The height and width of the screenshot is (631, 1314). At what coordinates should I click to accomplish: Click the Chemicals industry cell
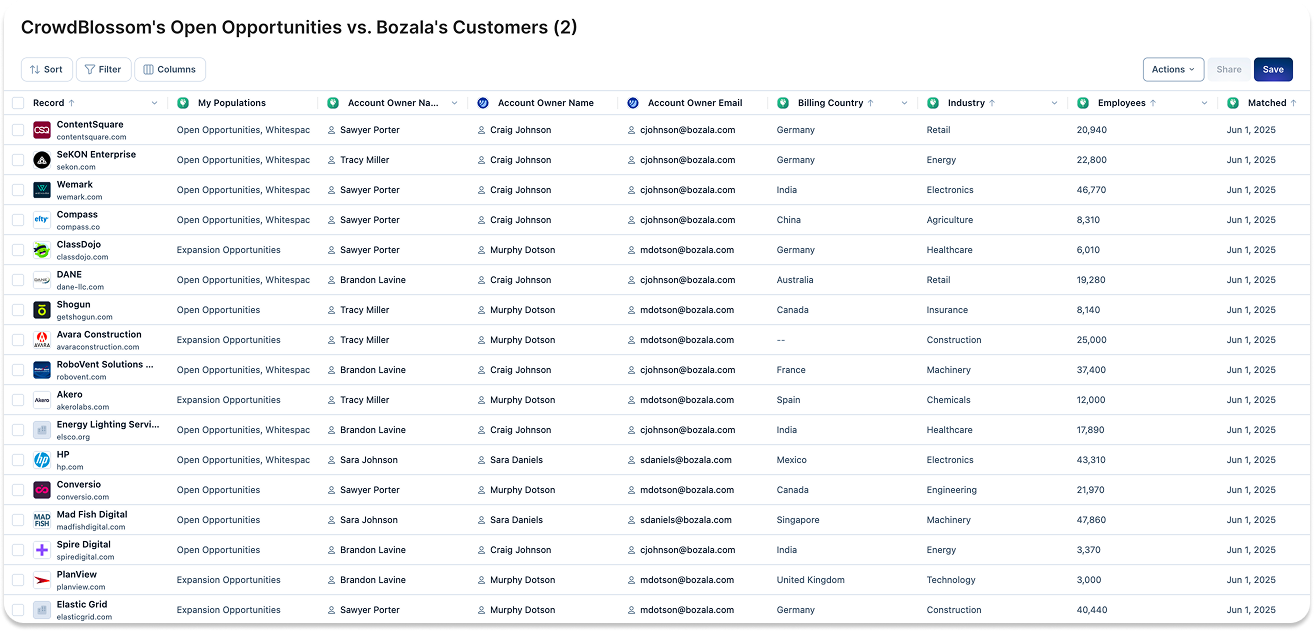tap(949, 400)
